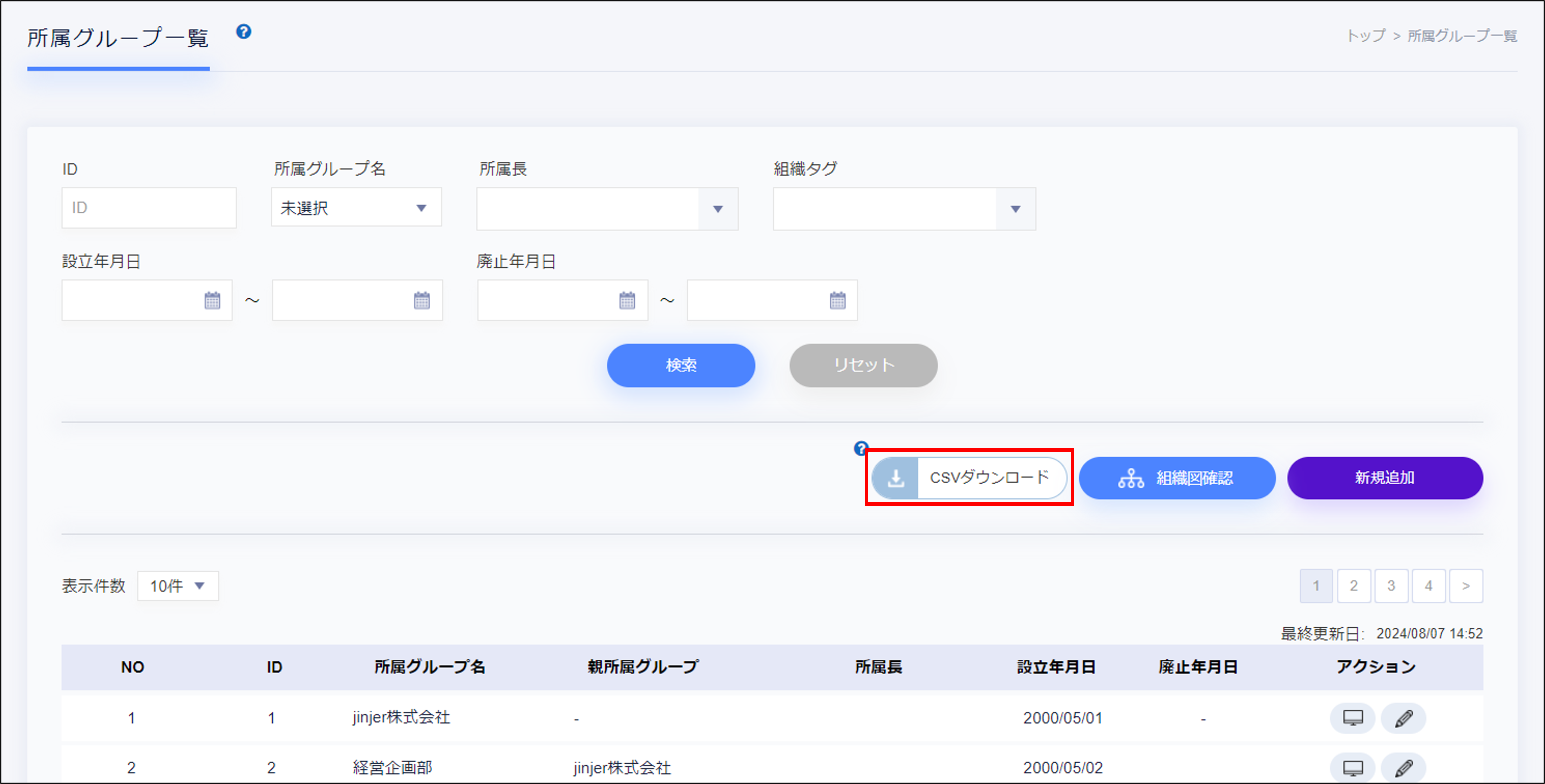Expand 所属グループ名 dropdown showing 未選択
Screen dimensions: 1545x784
click(x=356, y=207)
